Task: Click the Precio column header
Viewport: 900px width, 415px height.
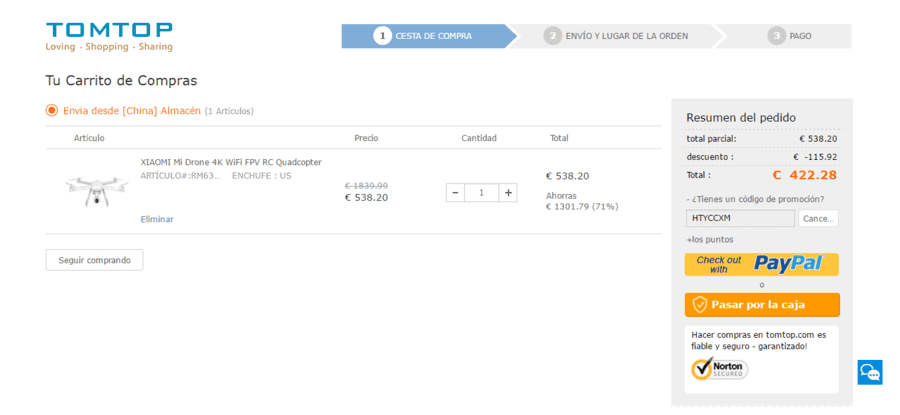Action: pos(366,138)
